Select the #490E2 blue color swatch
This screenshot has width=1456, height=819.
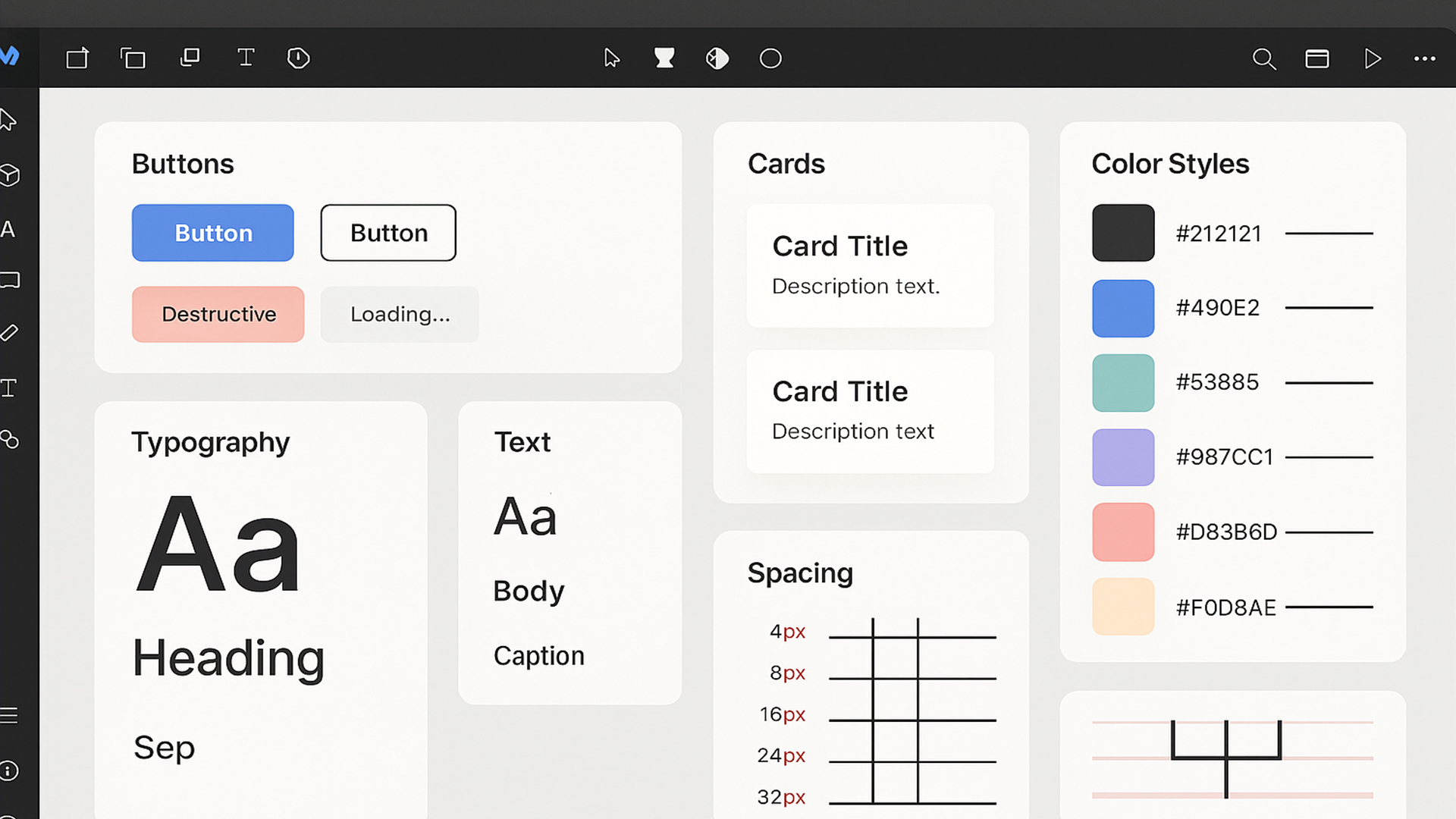[1123, 308]
